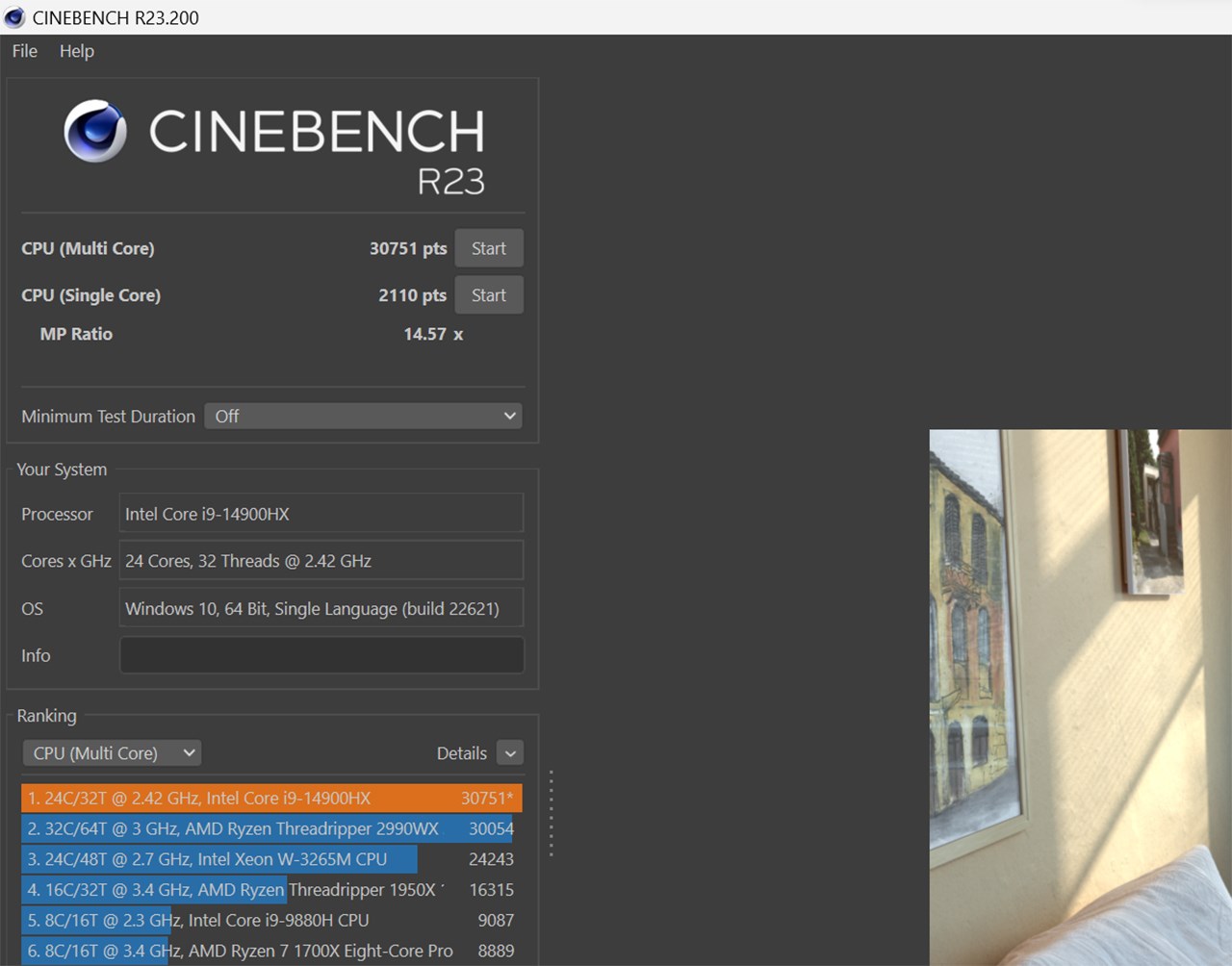The height and width of the screenshot is (966, 1232).
Task: Select ranking row 6 Ryzen 7 1700X
Action: tap(271, 951)
